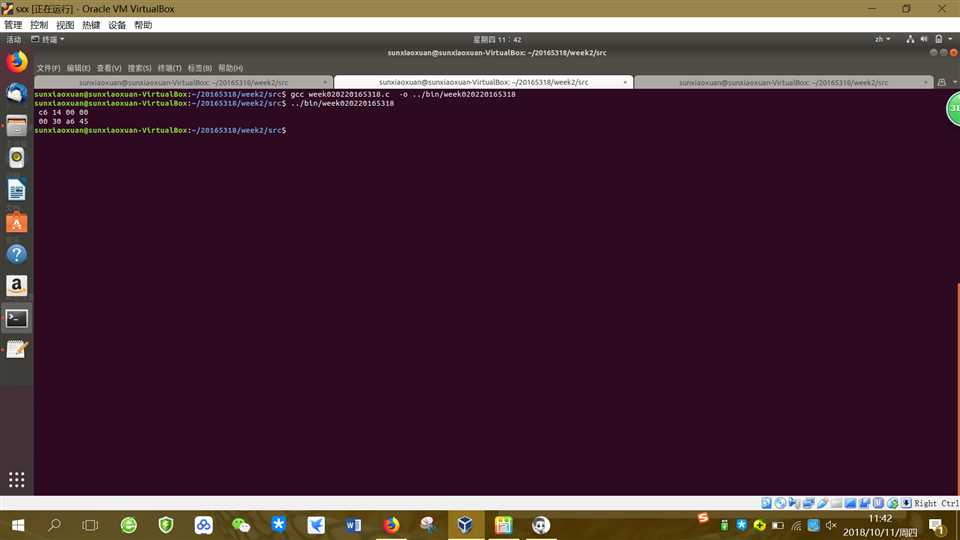This screenshot has height=540, width=960.
Task: Click the Sogou input method tray icon
Action: coord(703,518)
